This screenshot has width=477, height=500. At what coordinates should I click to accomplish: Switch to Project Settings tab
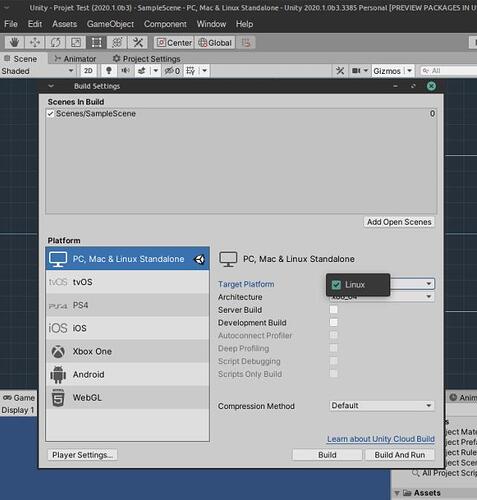tap(147, 59)
